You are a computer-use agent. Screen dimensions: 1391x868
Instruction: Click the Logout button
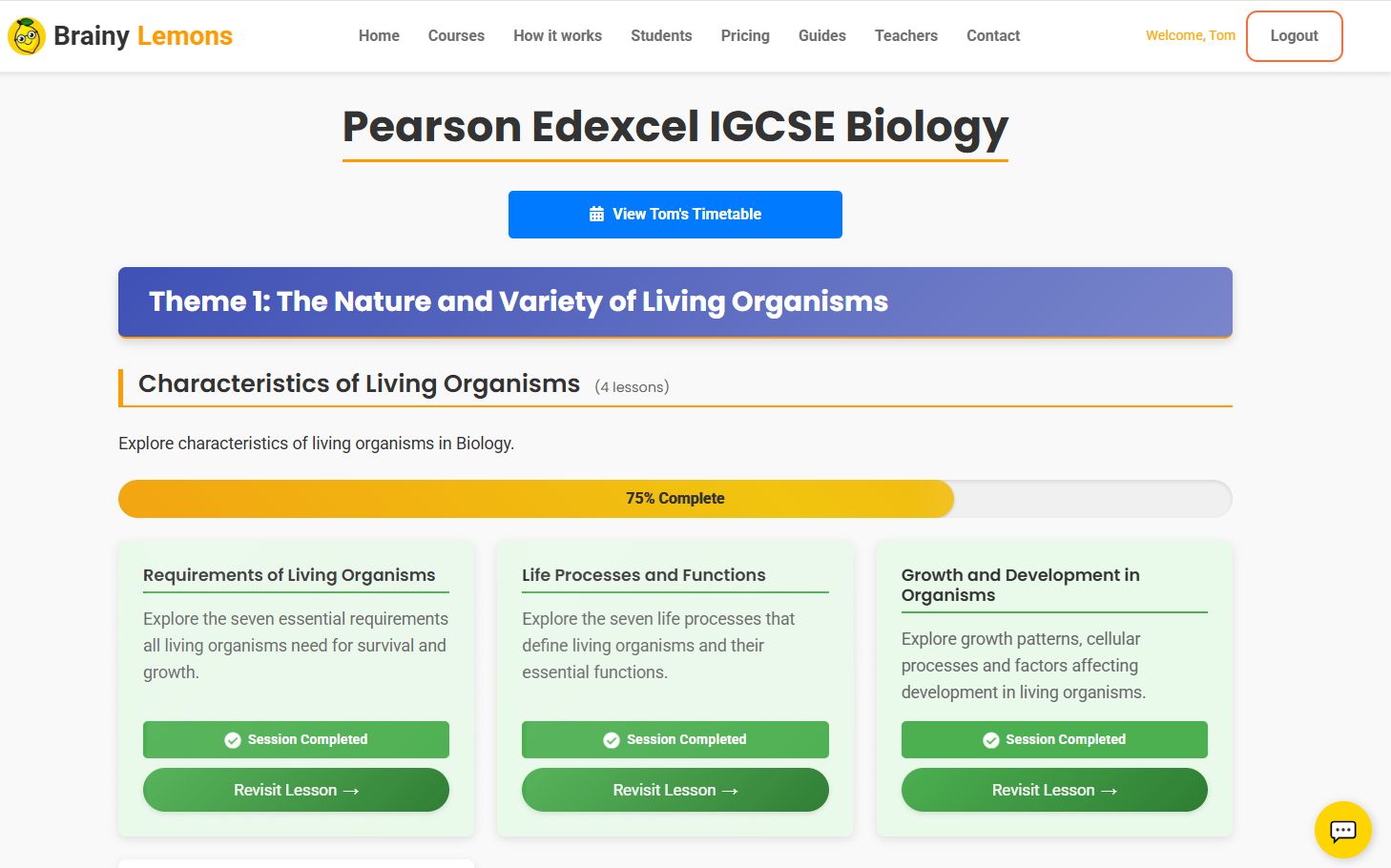tap(1294, 36)
